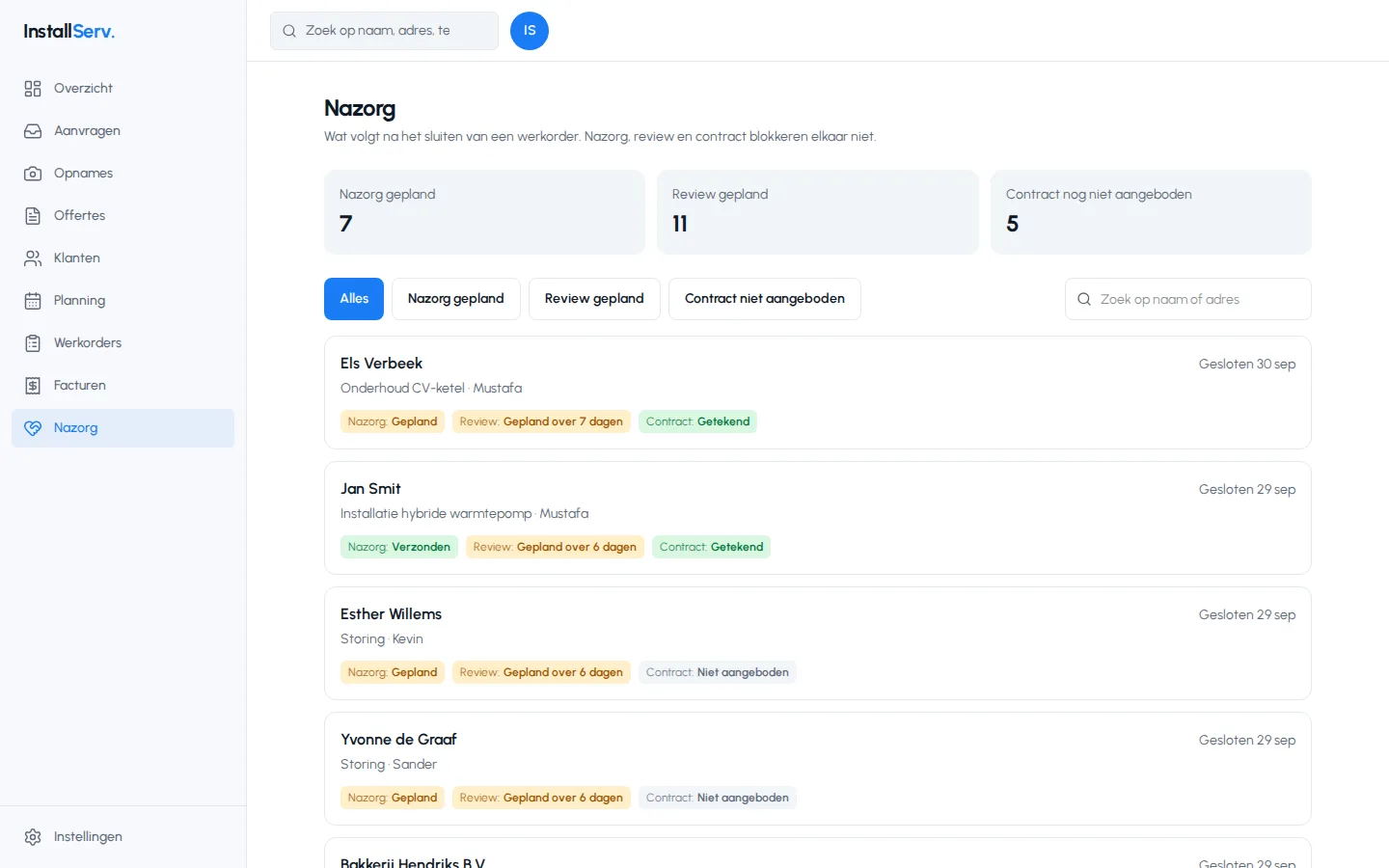Go to Aanvragen page
1389x868 pixels.
[x=123, y=131]
